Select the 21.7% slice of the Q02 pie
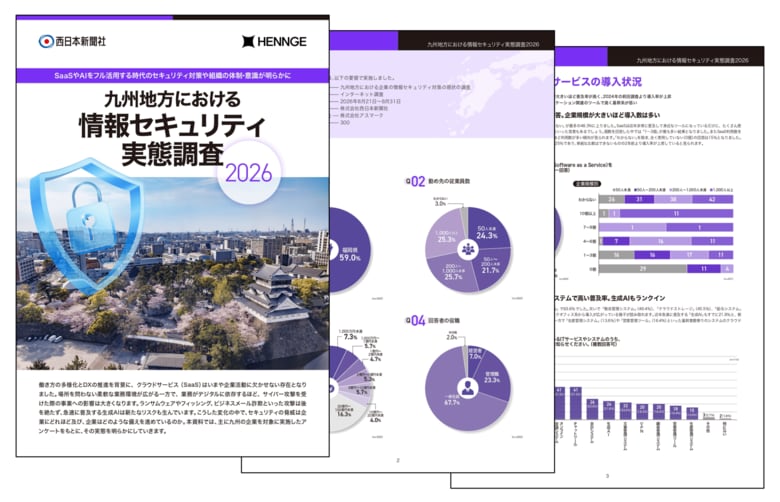 click(491, 266)
